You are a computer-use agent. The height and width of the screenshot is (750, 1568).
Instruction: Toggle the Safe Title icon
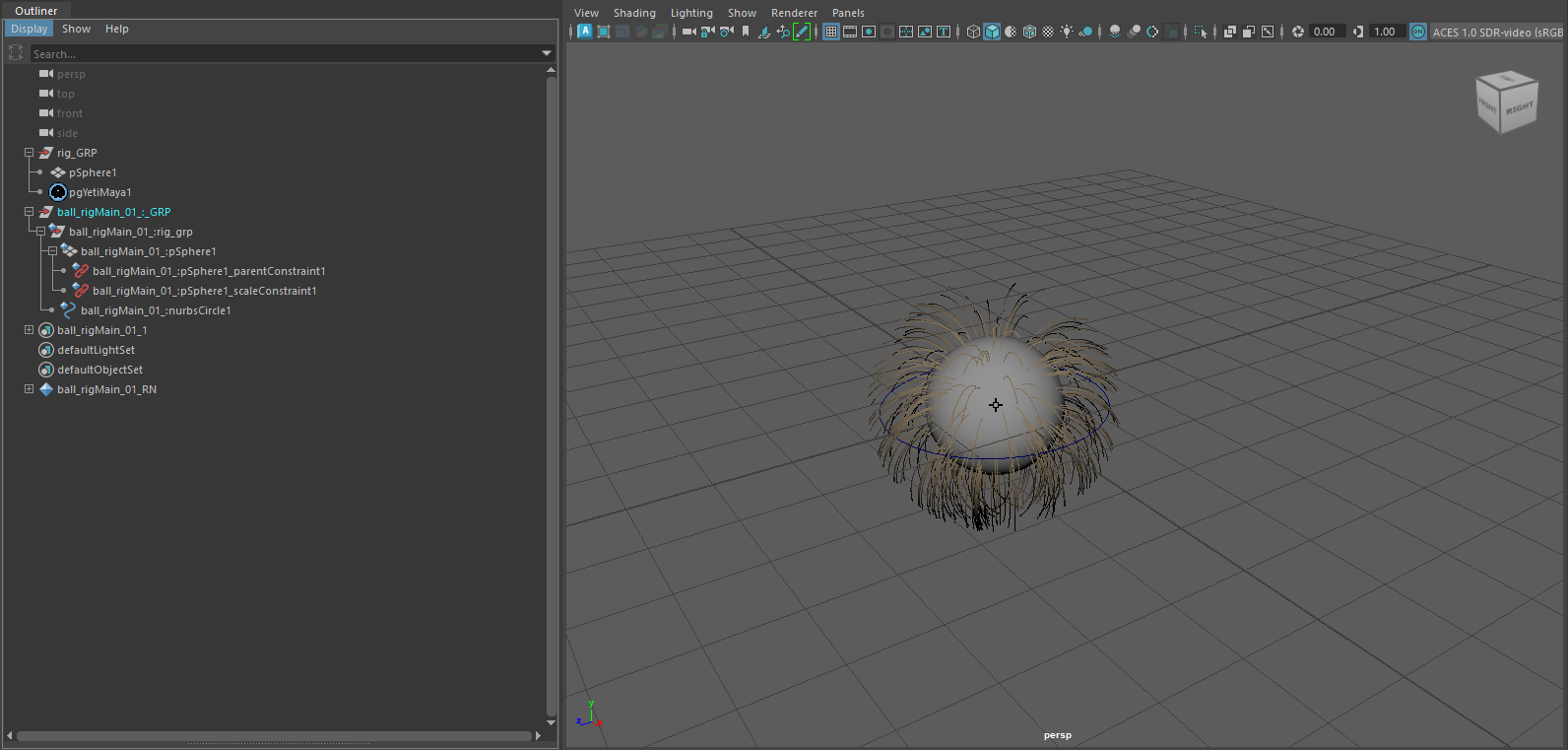944,32
